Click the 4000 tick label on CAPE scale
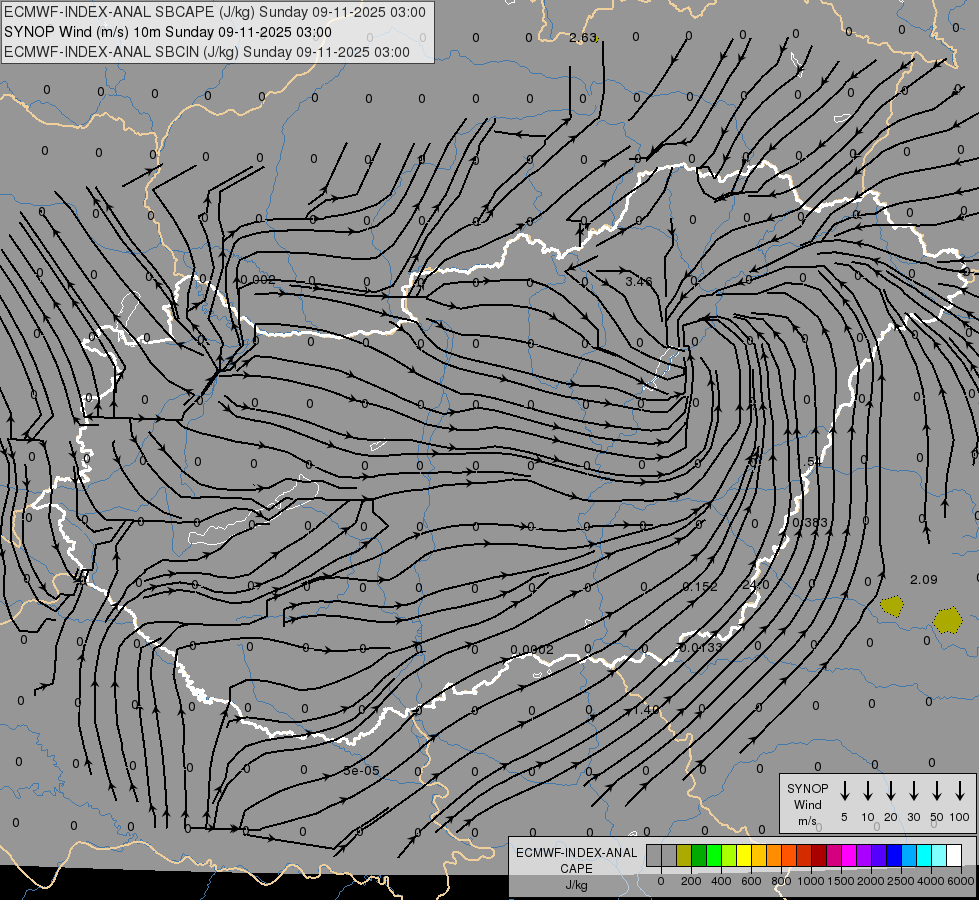979x900 pixels. (930, 881)
